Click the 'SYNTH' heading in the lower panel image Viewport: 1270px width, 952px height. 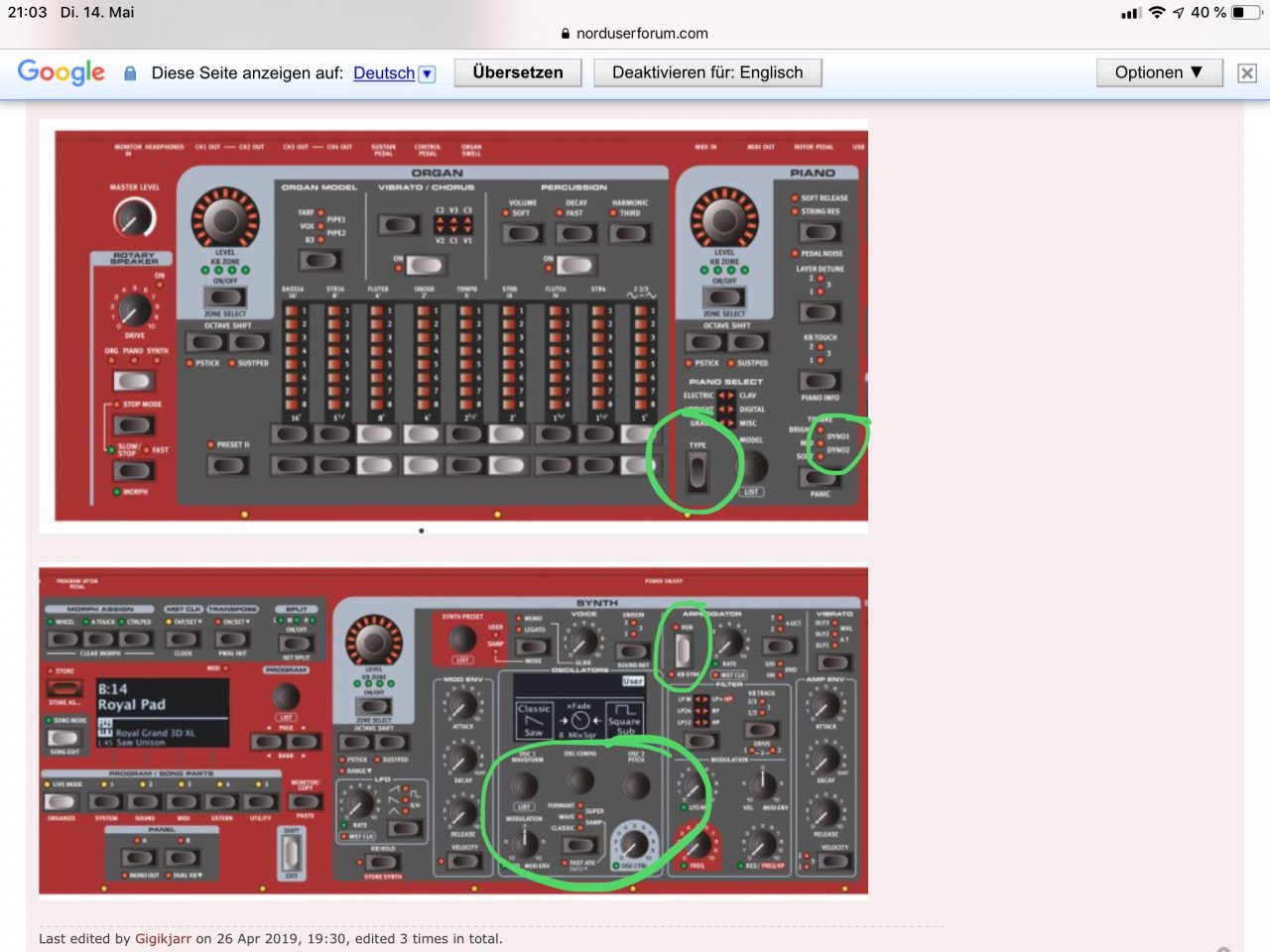tap(597, 603)
